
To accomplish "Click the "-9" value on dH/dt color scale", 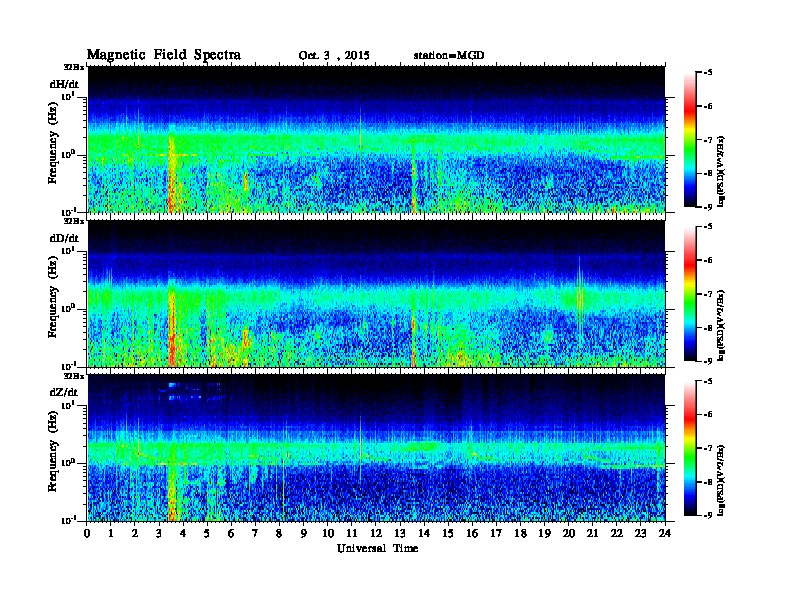I will tap(708, 207).
